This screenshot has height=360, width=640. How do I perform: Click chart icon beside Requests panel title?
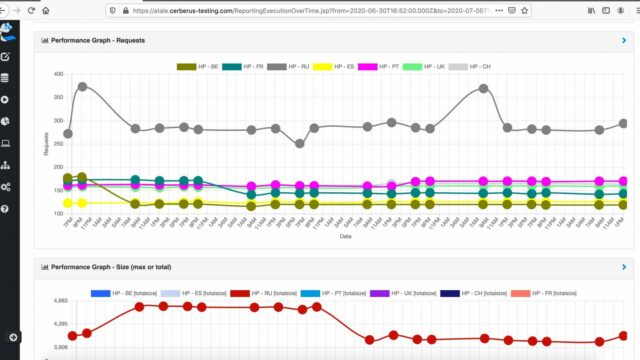45,40
